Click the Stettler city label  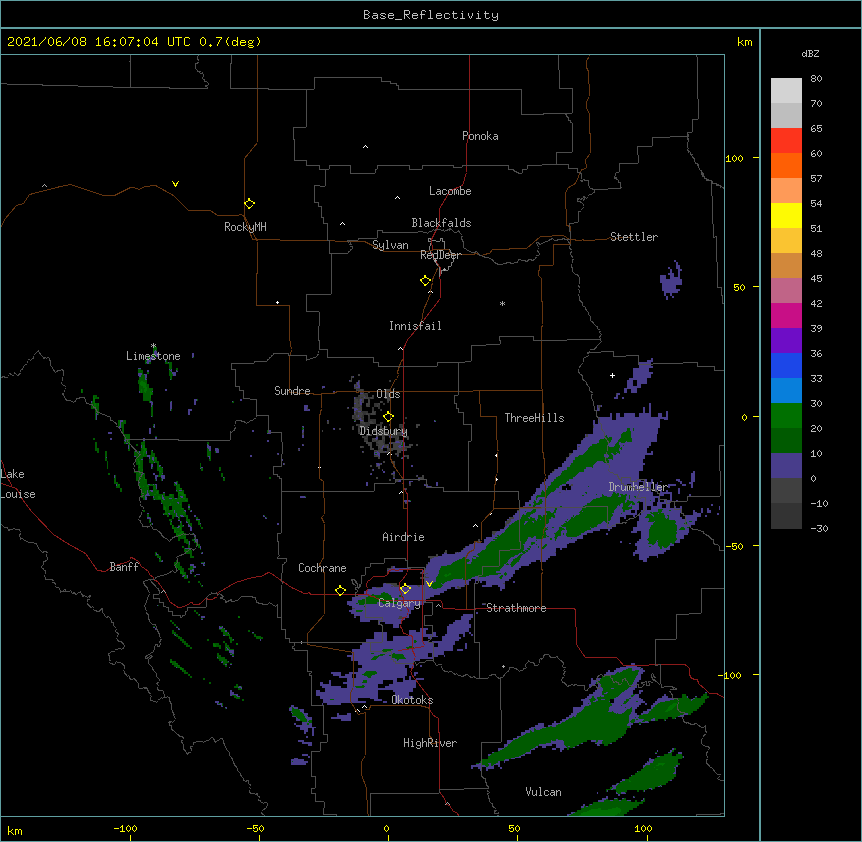pos(634,237)
